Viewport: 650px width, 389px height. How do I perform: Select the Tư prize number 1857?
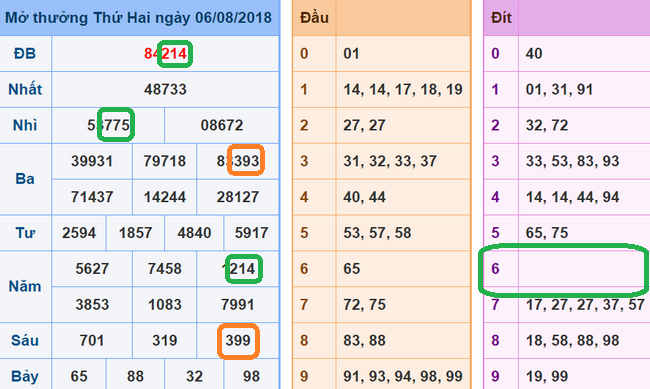135,233
